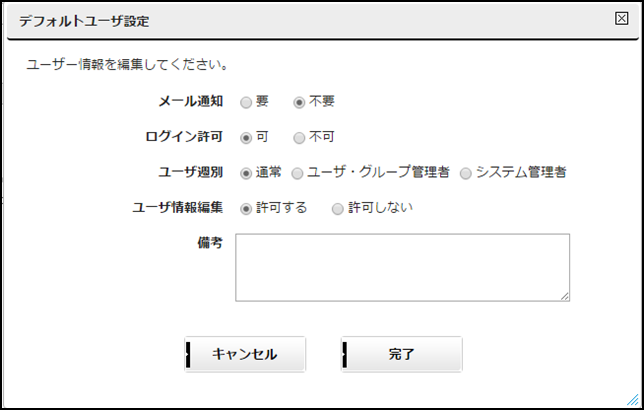Select 不要 for メール通知
Screen dimensions: 644x410
click(299, 102)
